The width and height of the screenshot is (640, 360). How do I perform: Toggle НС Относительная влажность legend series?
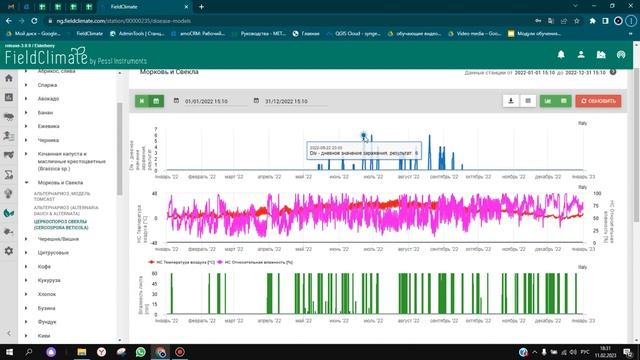click(255, 262)
